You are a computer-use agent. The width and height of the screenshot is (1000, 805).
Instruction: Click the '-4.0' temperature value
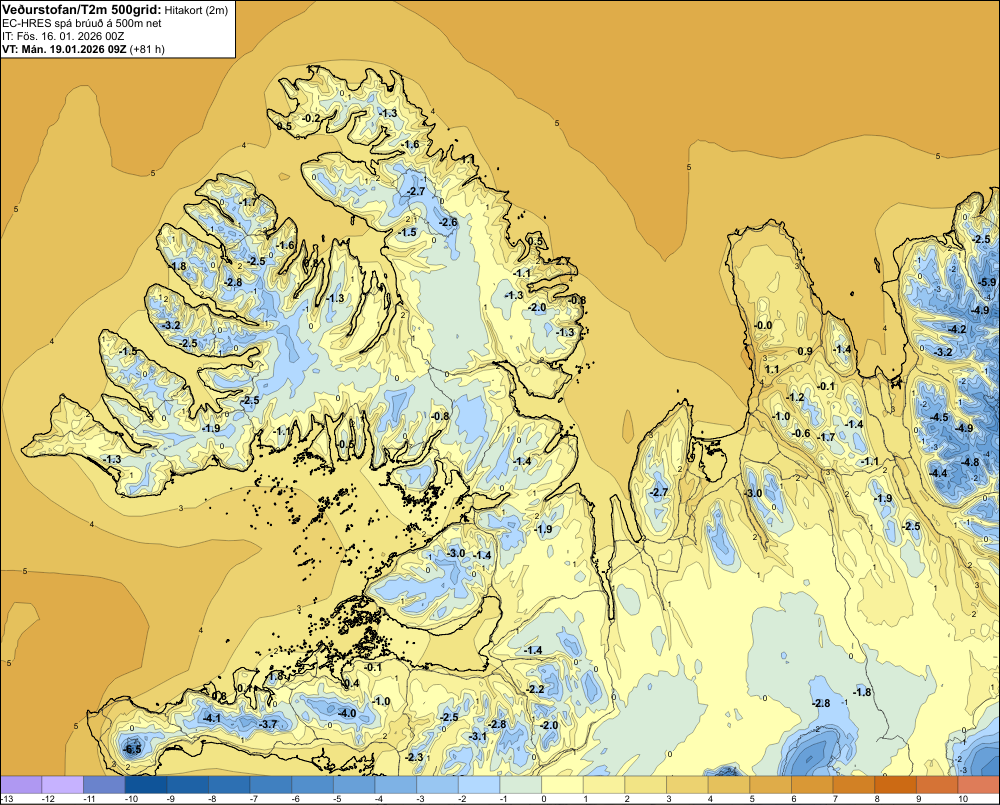[347, 713]
